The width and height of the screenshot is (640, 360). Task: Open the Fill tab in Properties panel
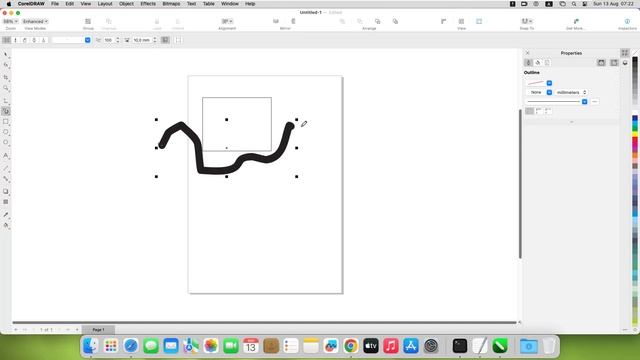538,62
